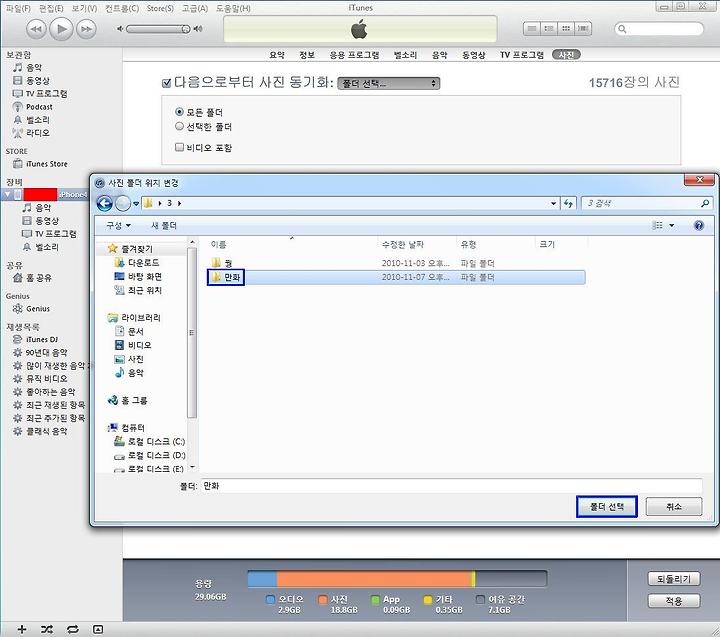720x637 pixels.
Task: Switch to list view button
Action: pos(532,28)
